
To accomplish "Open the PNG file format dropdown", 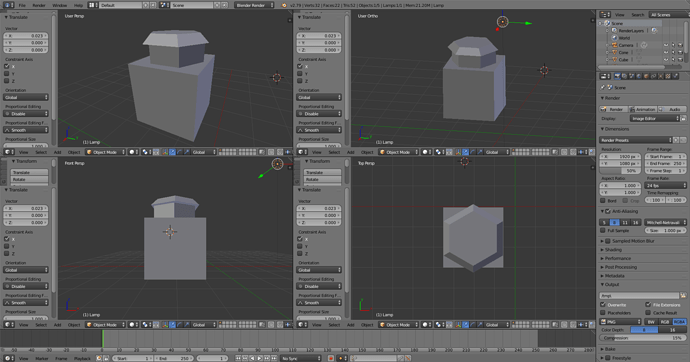I will (x=620, y=322).
